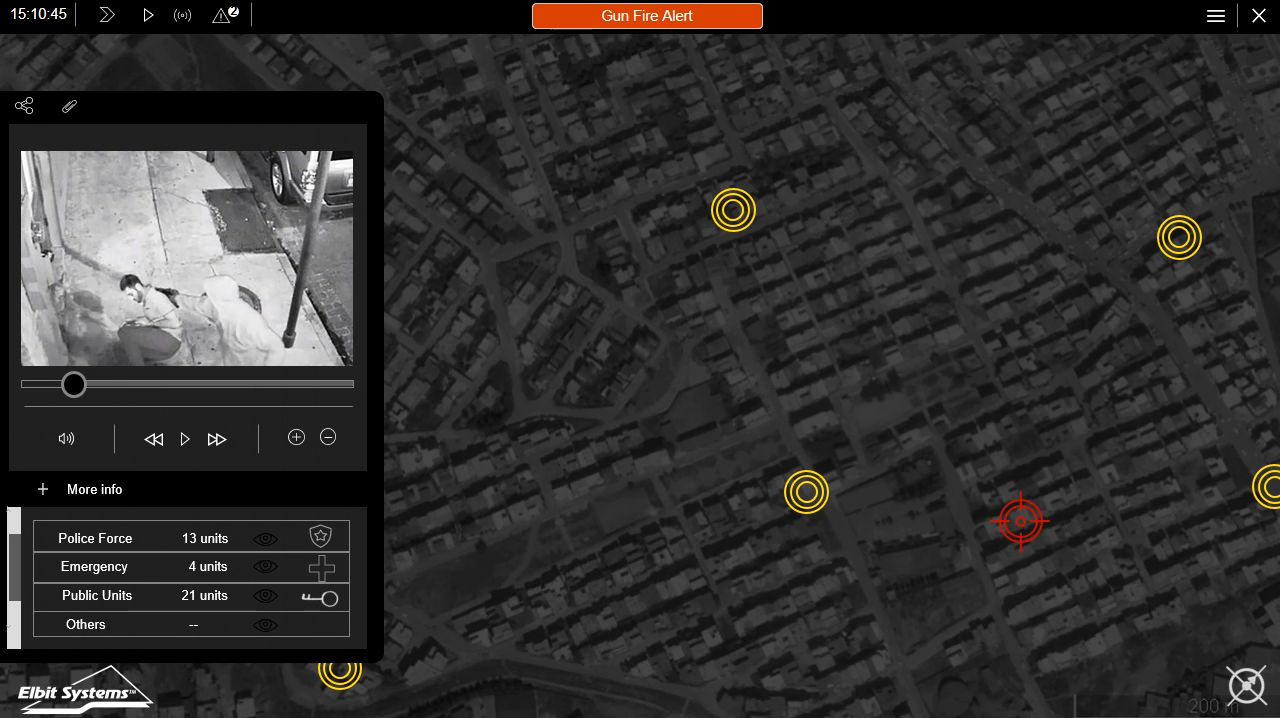Click the video timeline slider handle
Screen dimensions: 1280x718
click(73, 384)
